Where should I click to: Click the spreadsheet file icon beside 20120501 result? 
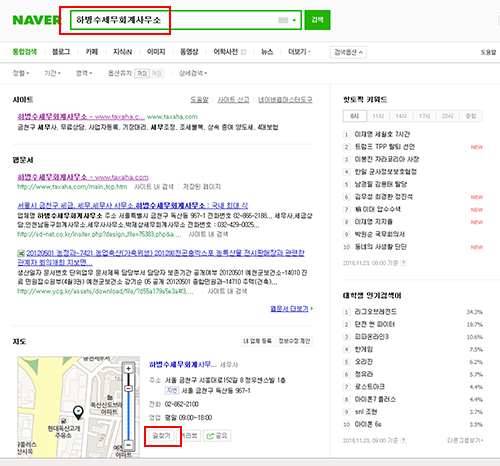[x=21, y=253]
